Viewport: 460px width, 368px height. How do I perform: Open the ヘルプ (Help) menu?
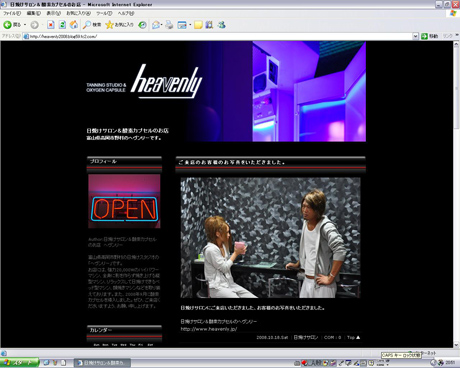pyautogui.click(x=126, y=13)
